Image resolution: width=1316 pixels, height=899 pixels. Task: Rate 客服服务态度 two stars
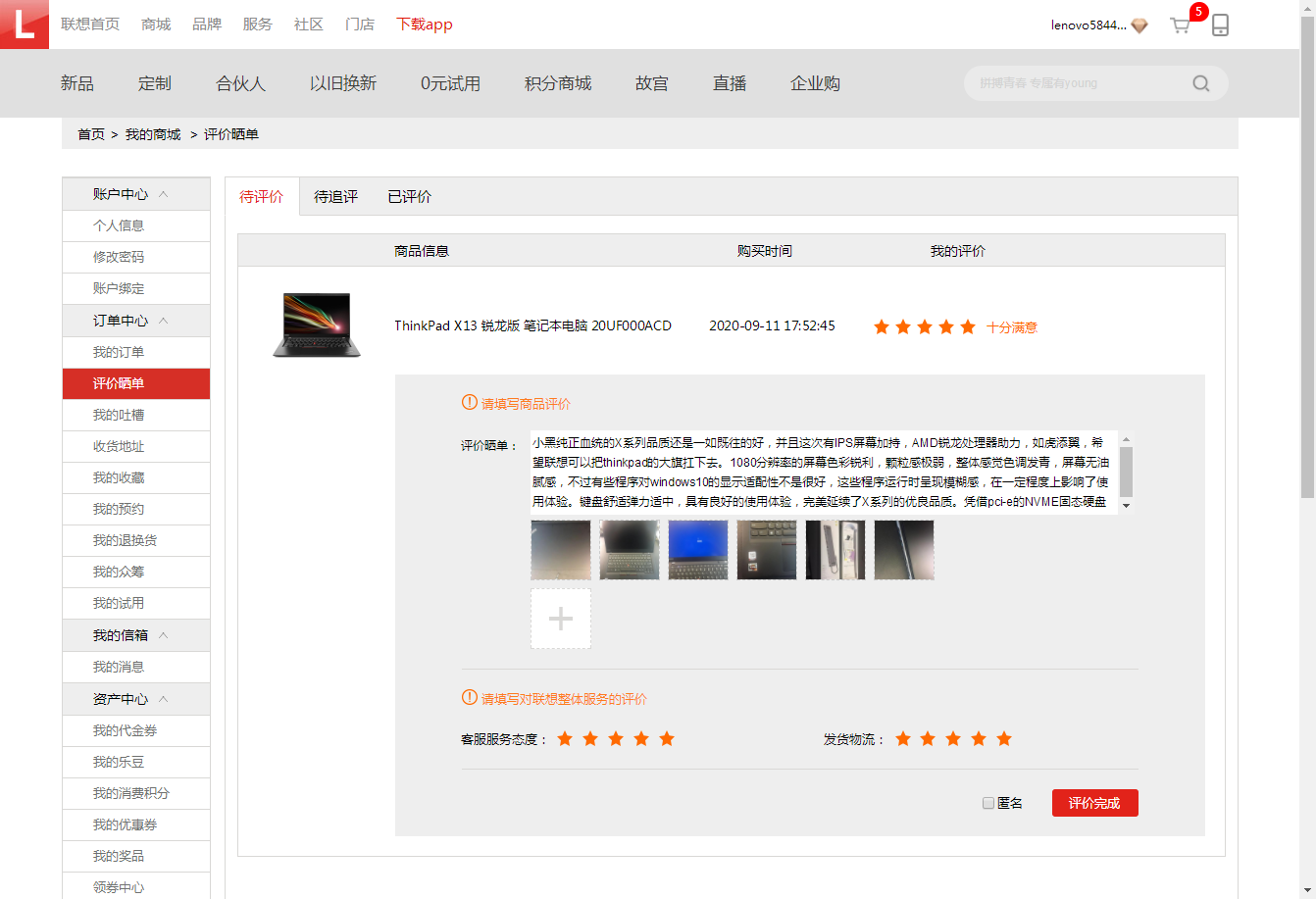[590, 738]
